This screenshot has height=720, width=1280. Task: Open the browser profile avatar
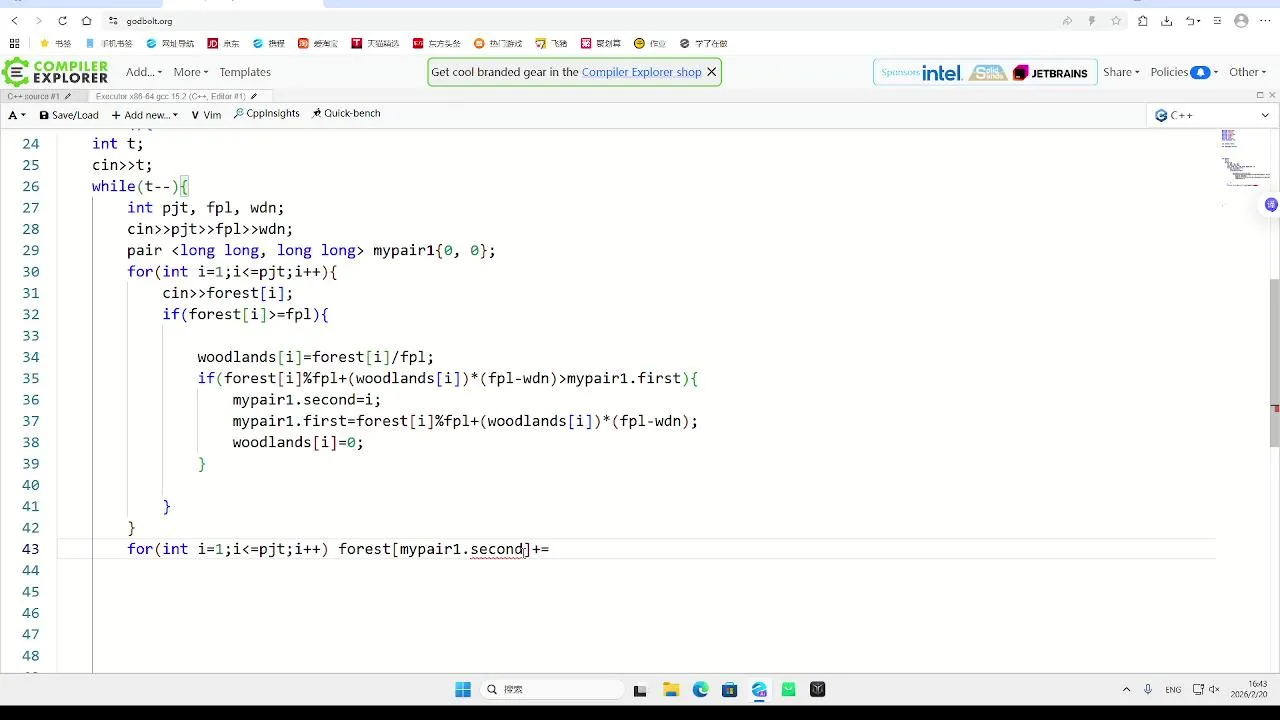[x=1241, y=21]
